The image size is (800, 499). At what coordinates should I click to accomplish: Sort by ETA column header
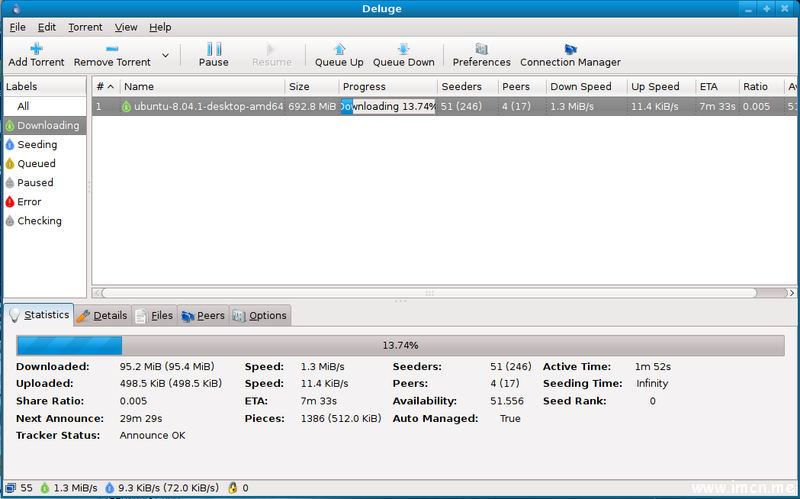(x=717, y=86)
